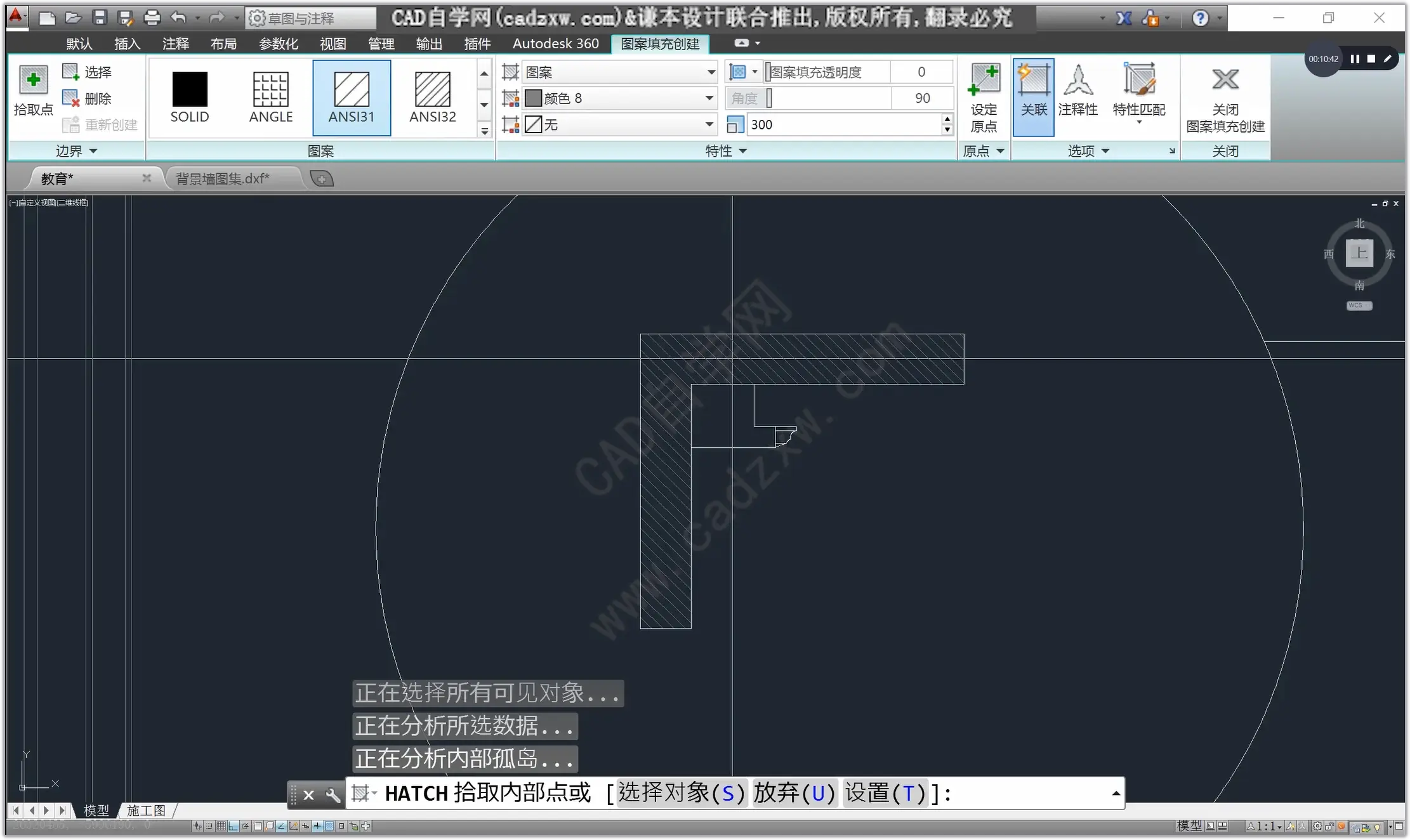Open the 背景墙图集.dxf drawing tab
Image resolution: width=1410 pixels, height=840 pixels.
(x=222, y=179)
